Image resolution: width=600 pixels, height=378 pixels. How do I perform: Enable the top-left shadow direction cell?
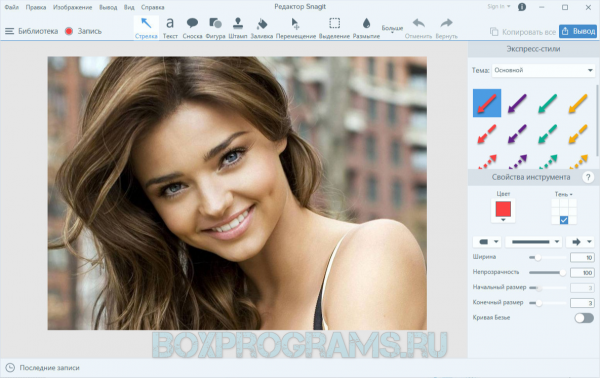pyautogui.click(x=555, y=203)
